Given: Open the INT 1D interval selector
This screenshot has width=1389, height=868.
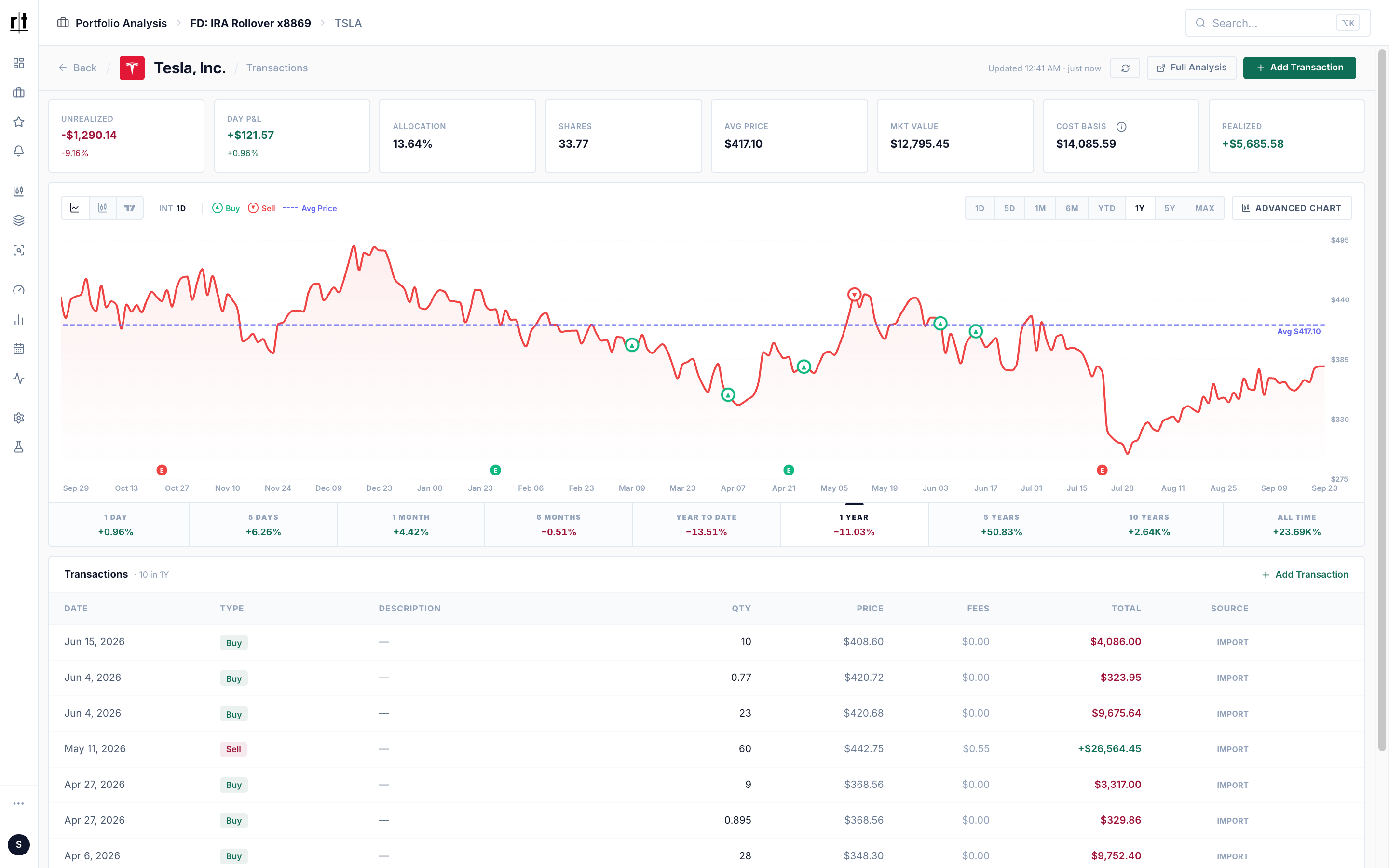Looking at the screenshot, I should pyautogui.click(x=172, y=208).
